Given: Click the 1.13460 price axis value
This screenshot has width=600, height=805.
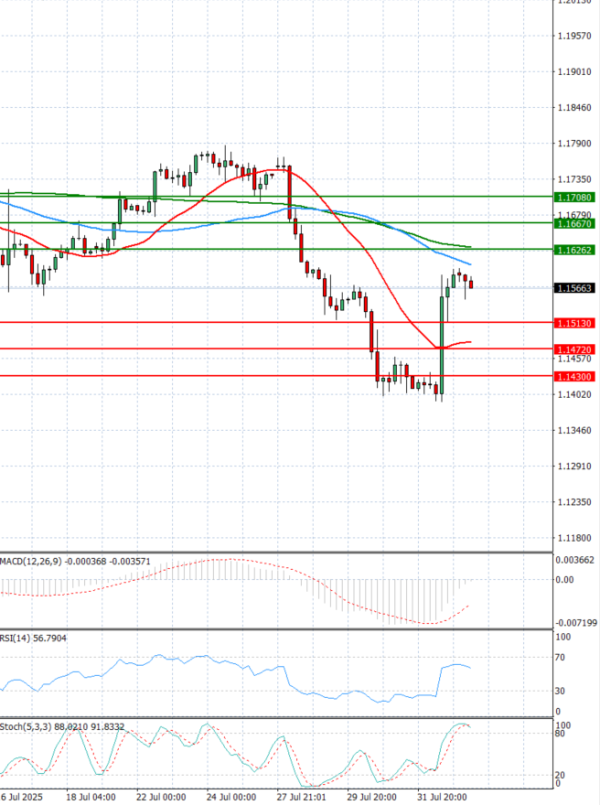Looking at the screenshot, I should 574,430.
